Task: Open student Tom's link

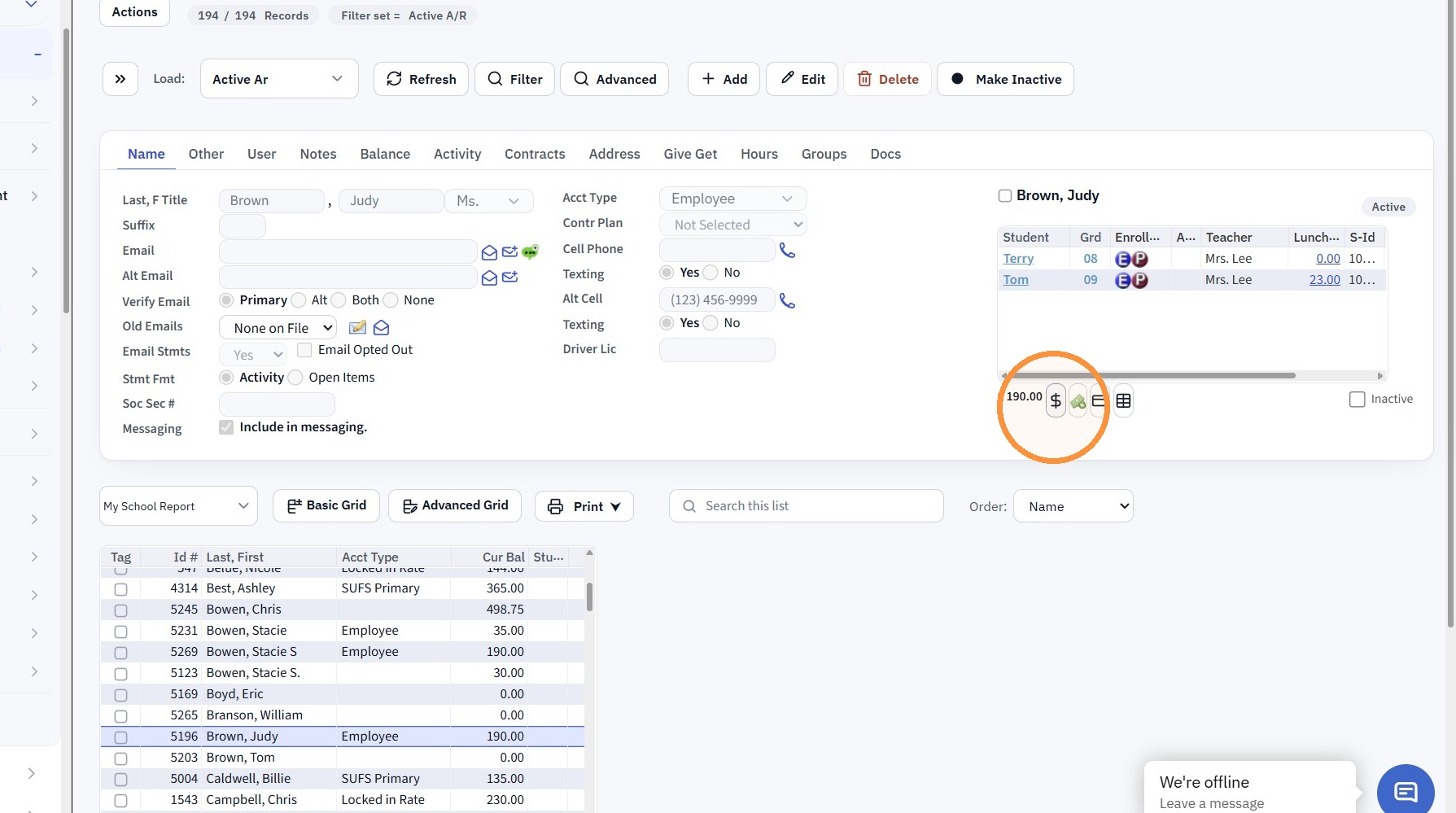Action: click(x=1016, y=280)
